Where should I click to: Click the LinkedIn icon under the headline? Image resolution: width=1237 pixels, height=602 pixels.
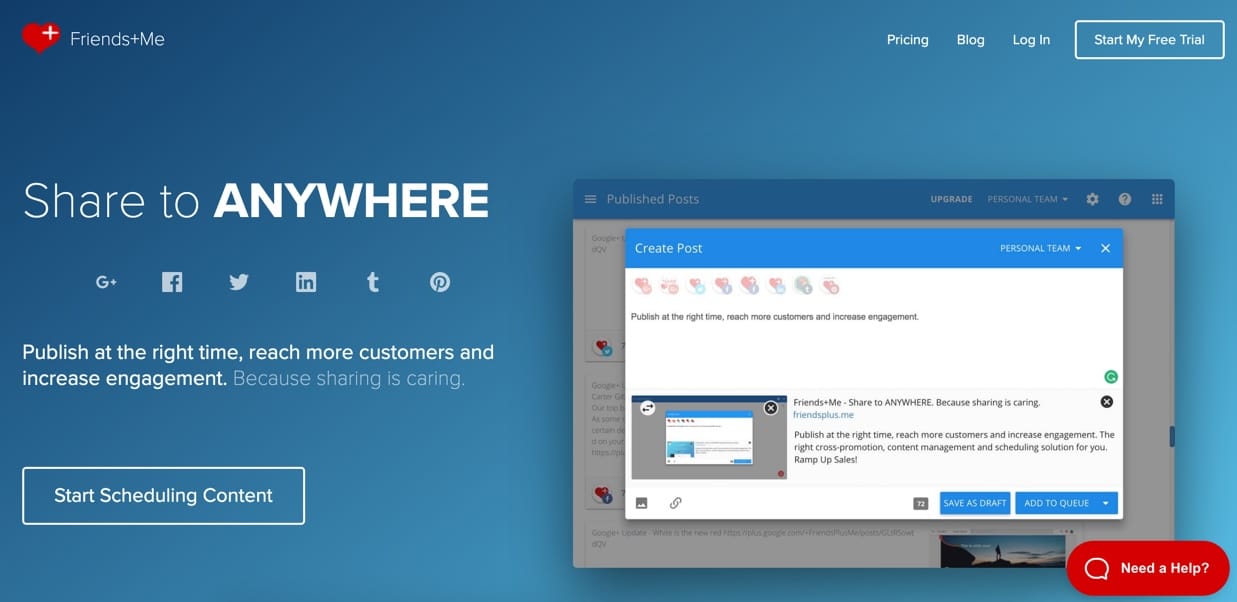coord(306,282)
